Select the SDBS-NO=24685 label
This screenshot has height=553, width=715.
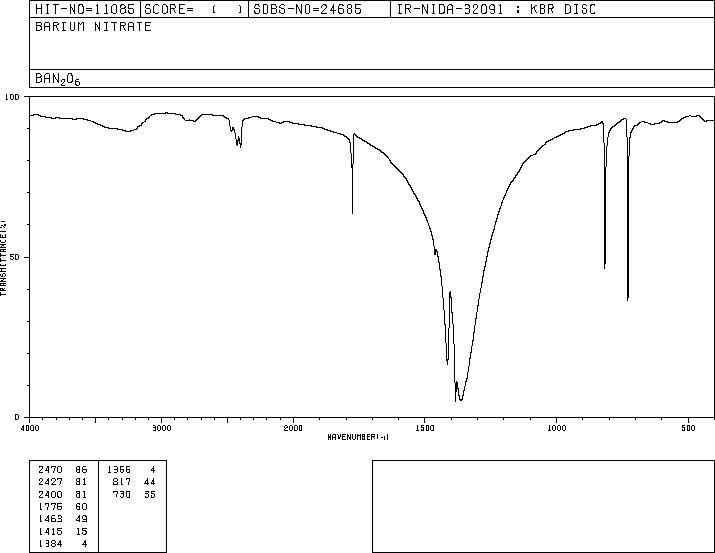307,9
